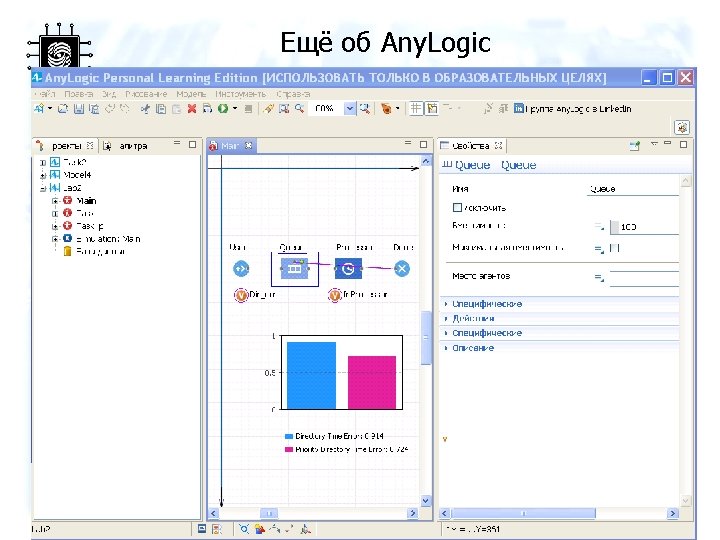Open the Инструменты menu
The height and width of the screenshot is (540, 720).
(241, 94)
